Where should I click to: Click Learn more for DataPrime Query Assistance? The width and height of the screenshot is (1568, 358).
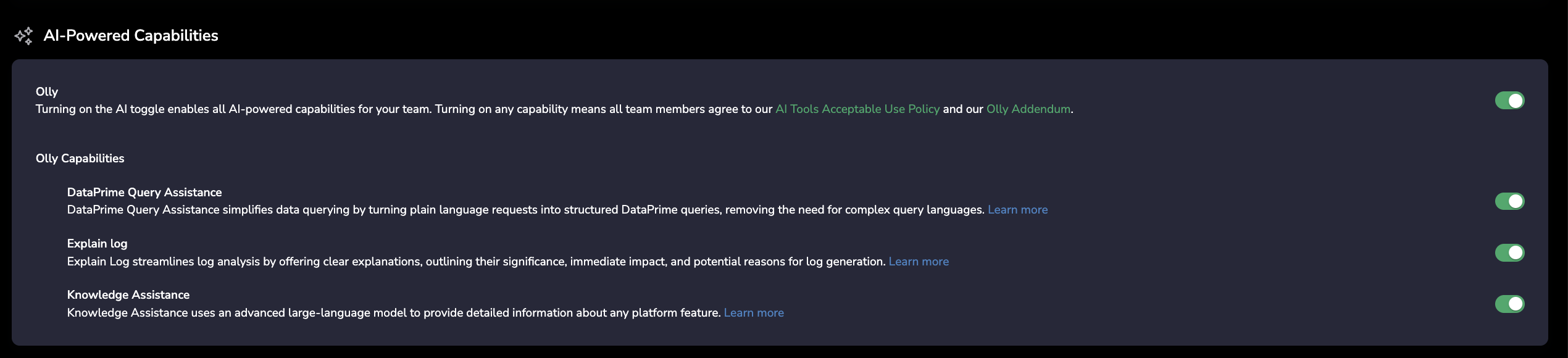pyautogui.click(x=1017, y=210)
